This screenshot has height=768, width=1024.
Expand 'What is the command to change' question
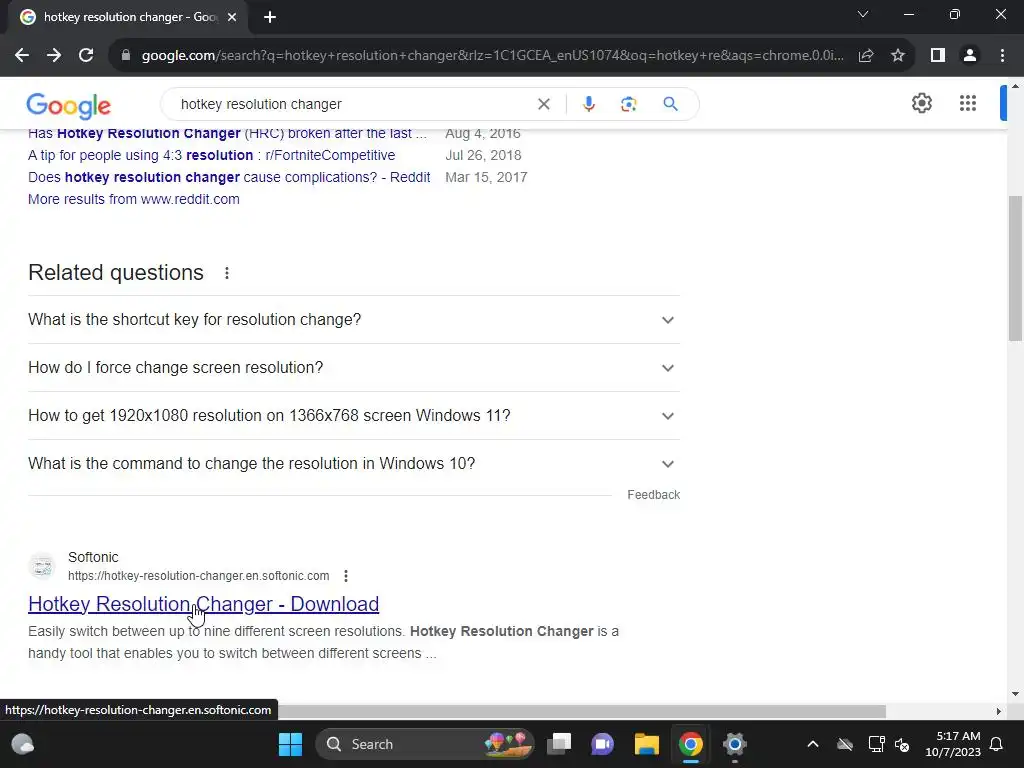pos(353,464)
